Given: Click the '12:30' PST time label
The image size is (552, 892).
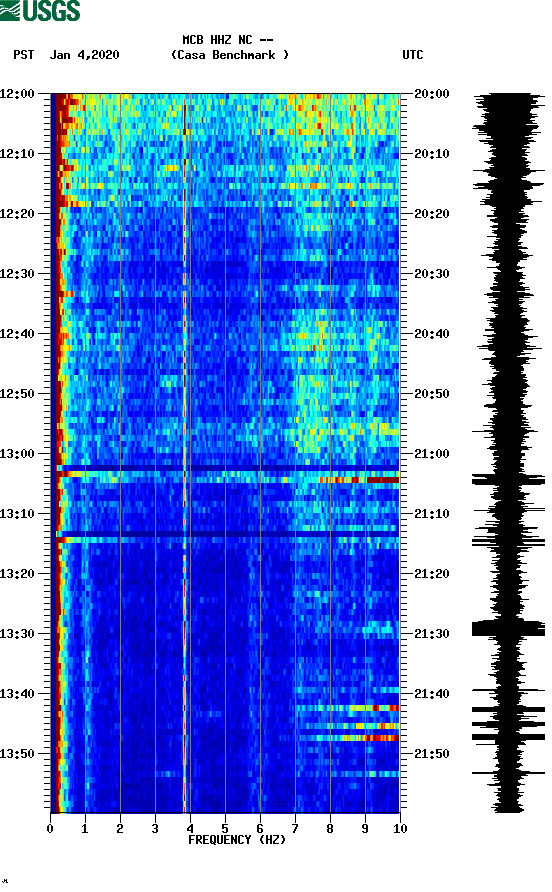Looking at the screenshot, I should coord(18,274).
